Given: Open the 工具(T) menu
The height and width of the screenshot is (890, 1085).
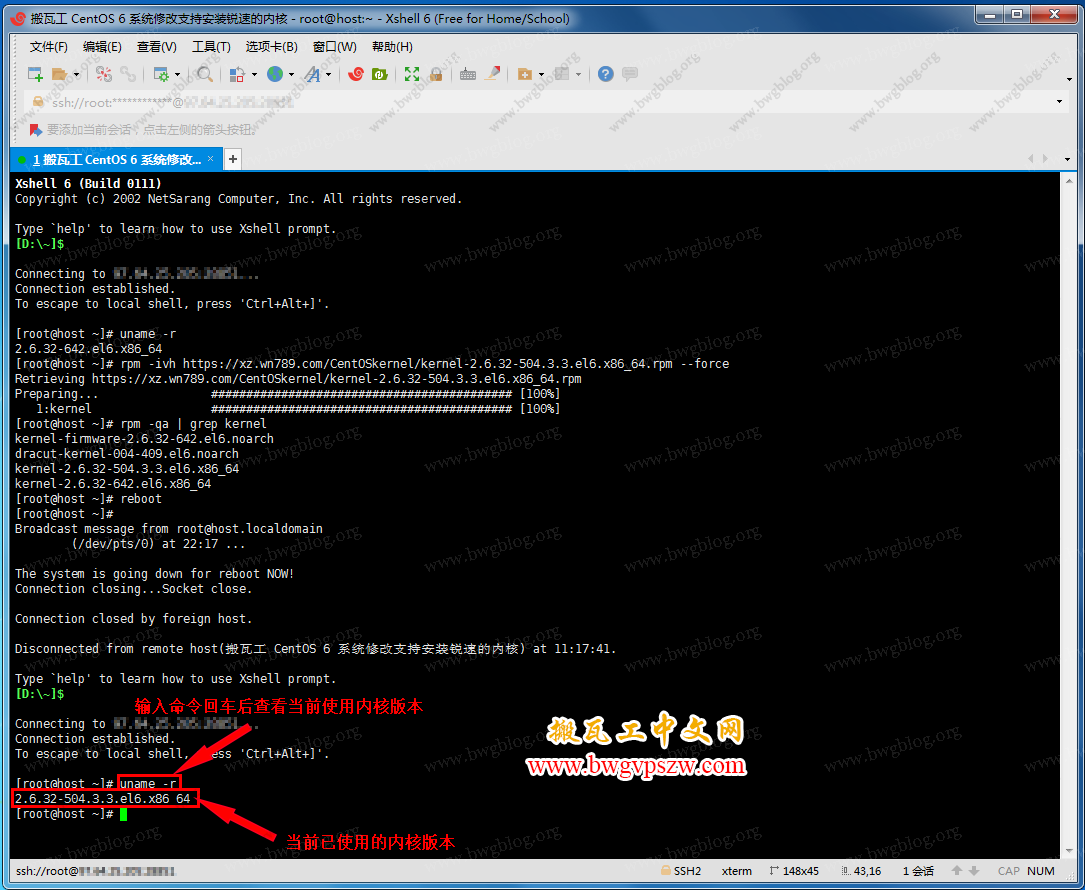Looking at the screenshot, I should 211,47.
